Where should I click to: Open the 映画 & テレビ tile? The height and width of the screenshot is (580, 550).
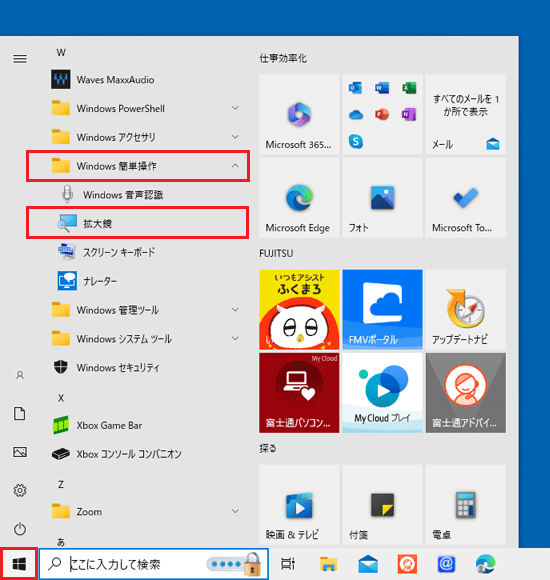(299, 505)
